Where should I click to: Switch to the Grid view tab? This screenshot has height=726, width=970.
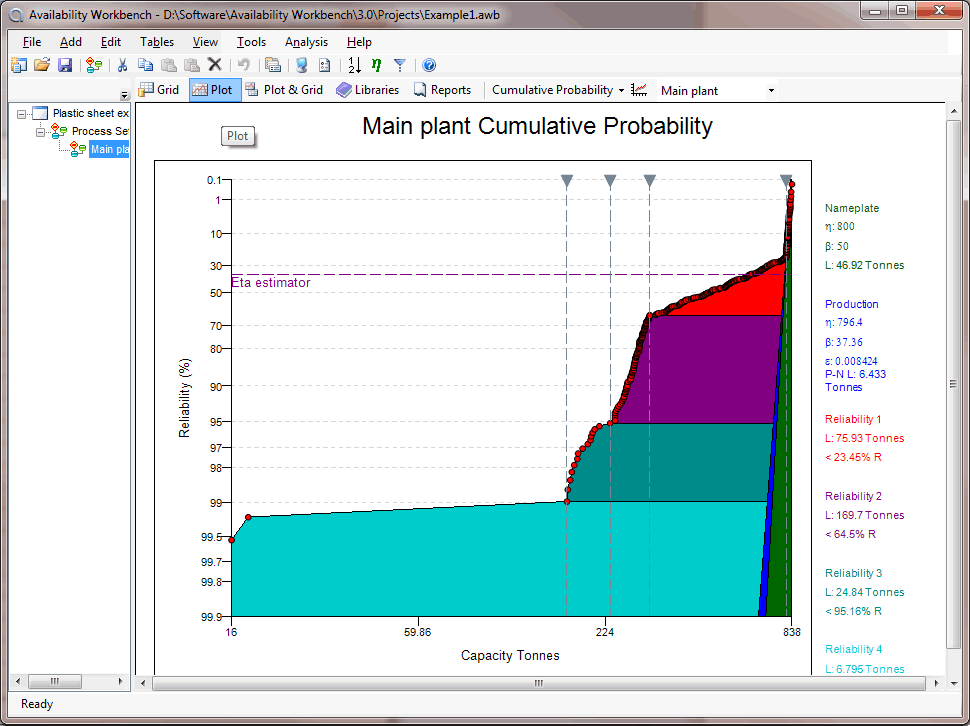click(159, 89)
